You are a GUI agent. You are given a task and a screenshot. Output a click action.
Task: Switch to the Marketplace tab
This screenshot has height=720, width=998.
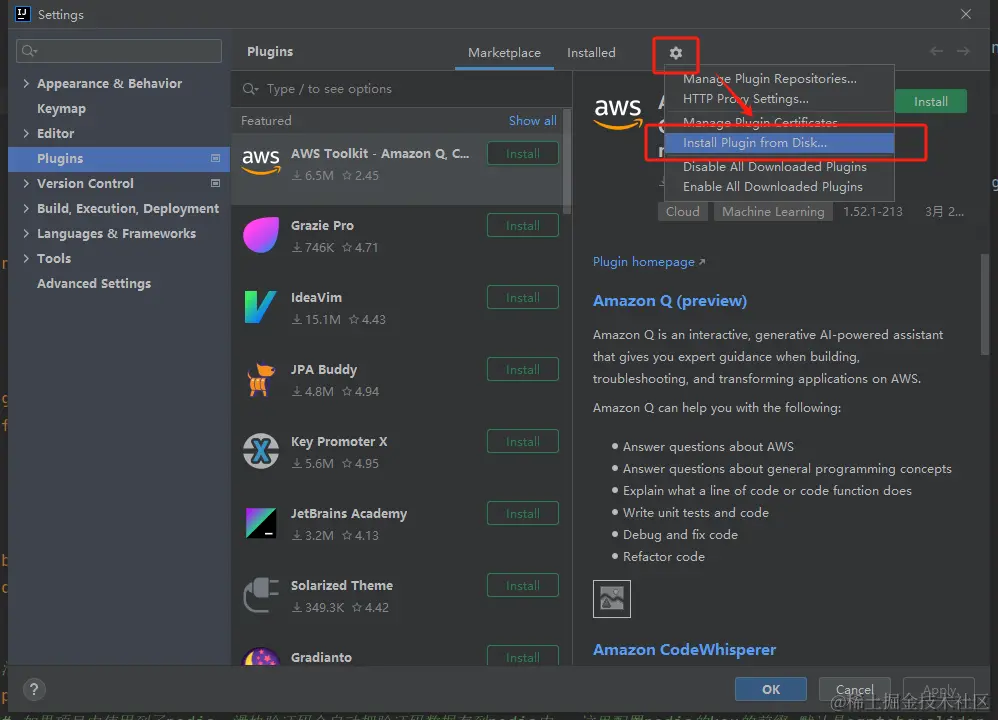point(504,53)
